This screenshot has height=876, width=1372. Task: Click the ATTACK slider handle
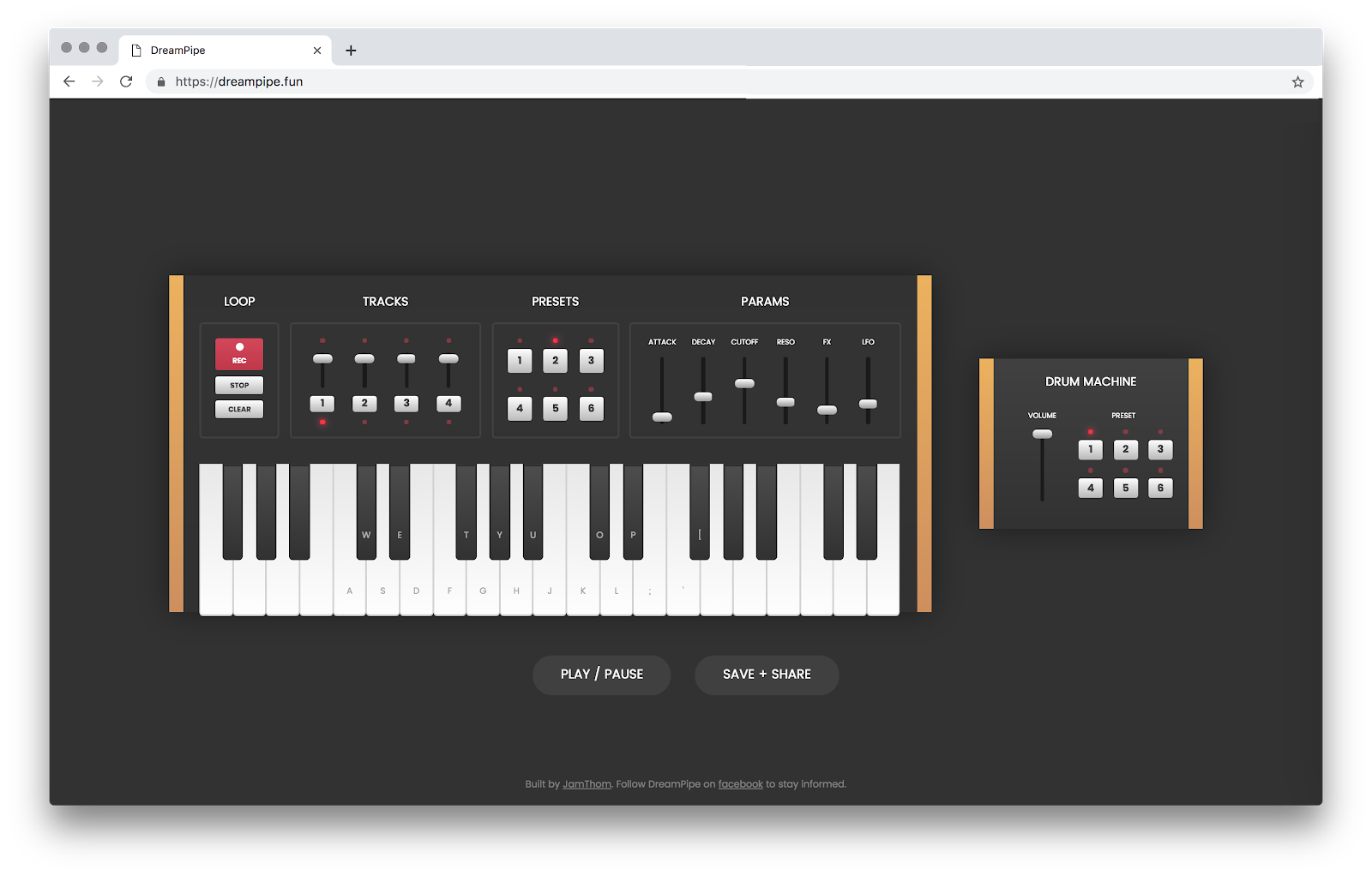click(x=661, y=417)
